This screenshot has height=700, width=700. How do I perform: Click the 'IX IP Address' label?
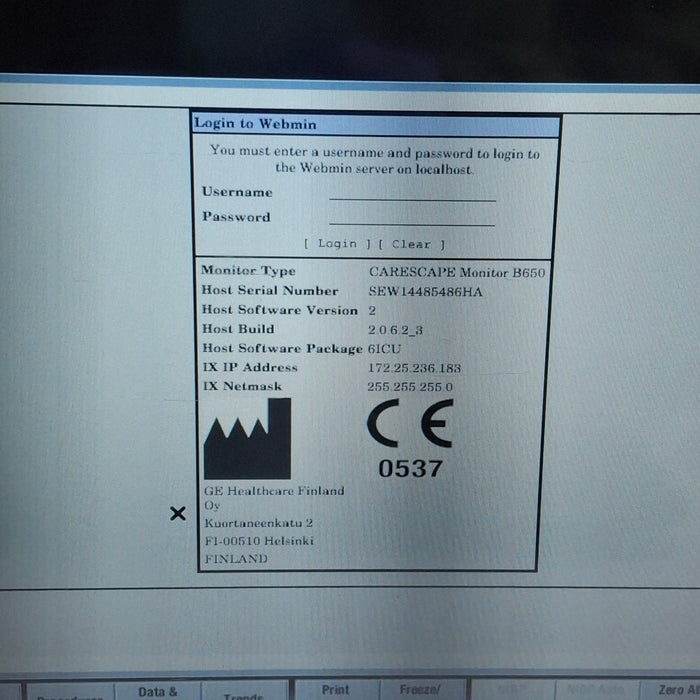point(250,367)
